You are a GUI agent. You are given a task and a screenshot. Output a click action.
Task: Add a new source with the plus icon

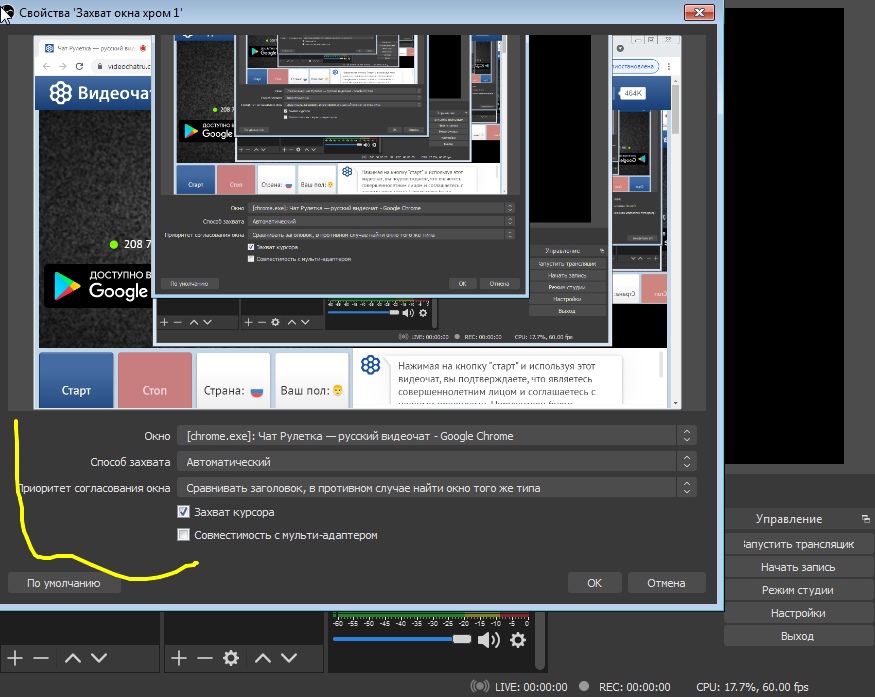point(179,658)
